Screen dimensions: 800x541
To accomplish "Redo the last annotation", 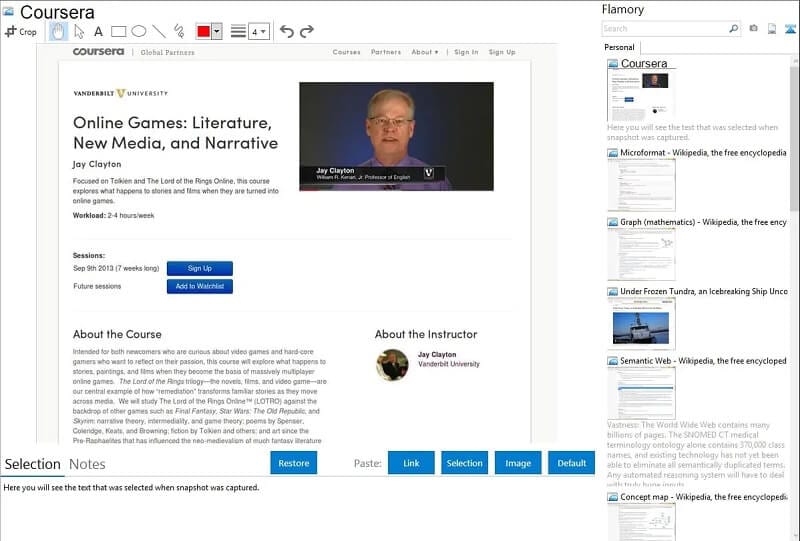I will tap(307, 32).
